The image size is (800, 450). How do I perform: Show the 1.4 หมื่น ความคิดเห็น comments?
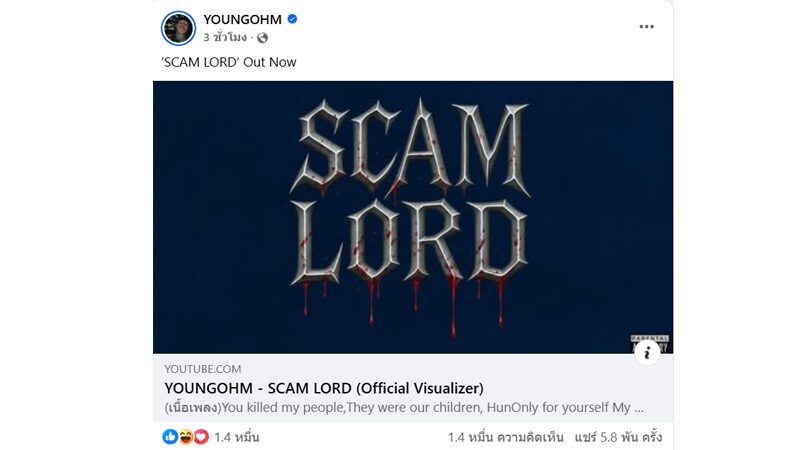pyautogui.click(x=506, y=437)
